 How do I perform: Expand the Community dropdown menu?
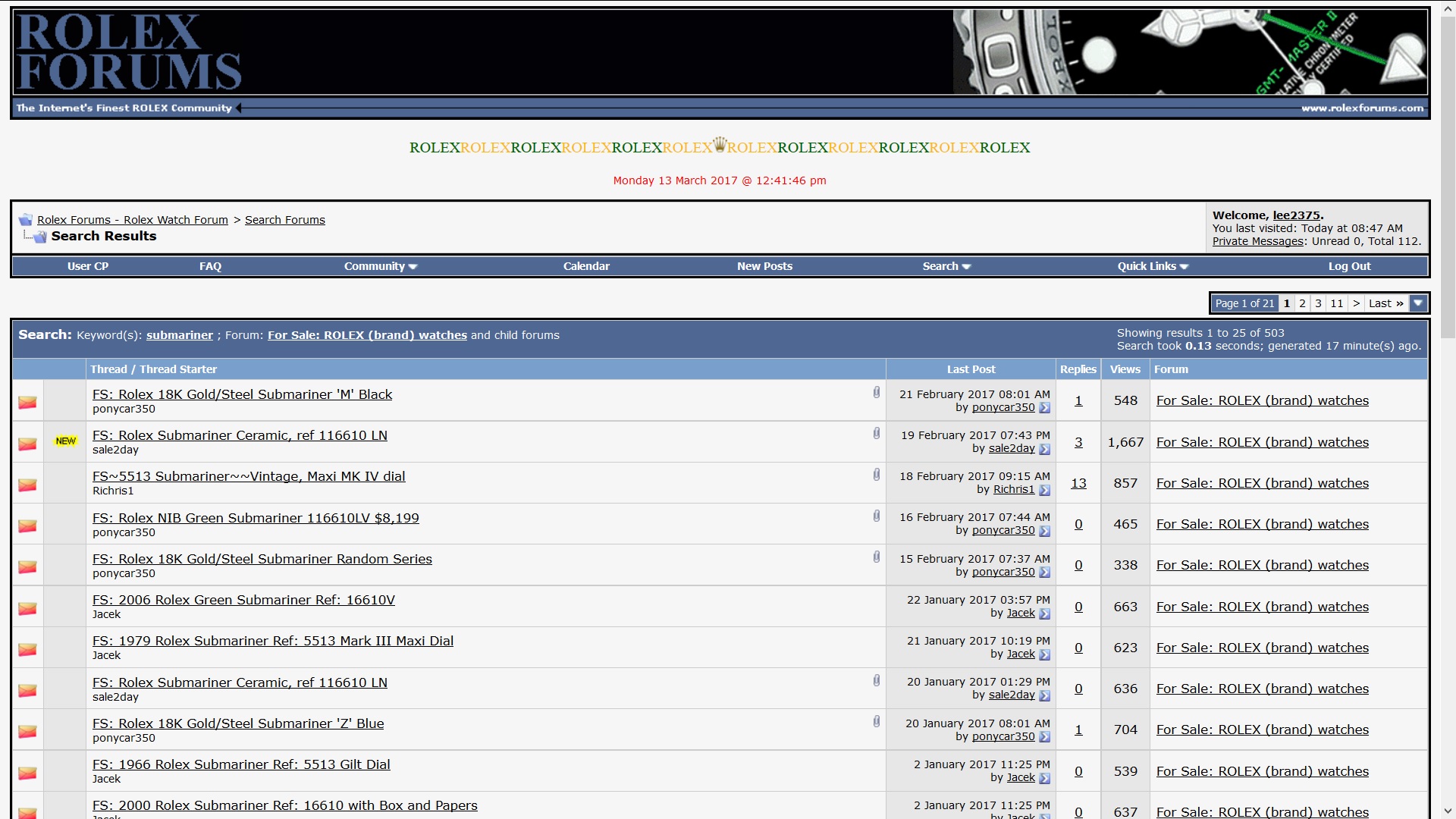[x=381, y=266]
